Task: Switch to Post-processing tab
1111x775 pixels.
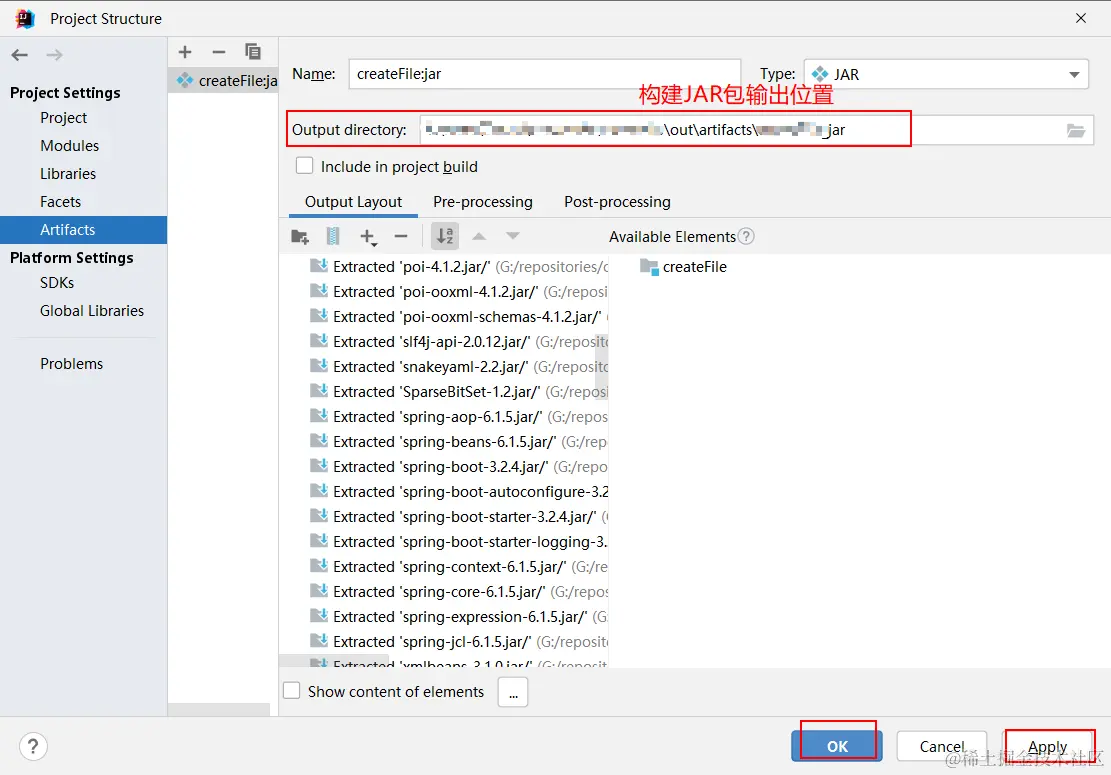Action: click(617, 202)
